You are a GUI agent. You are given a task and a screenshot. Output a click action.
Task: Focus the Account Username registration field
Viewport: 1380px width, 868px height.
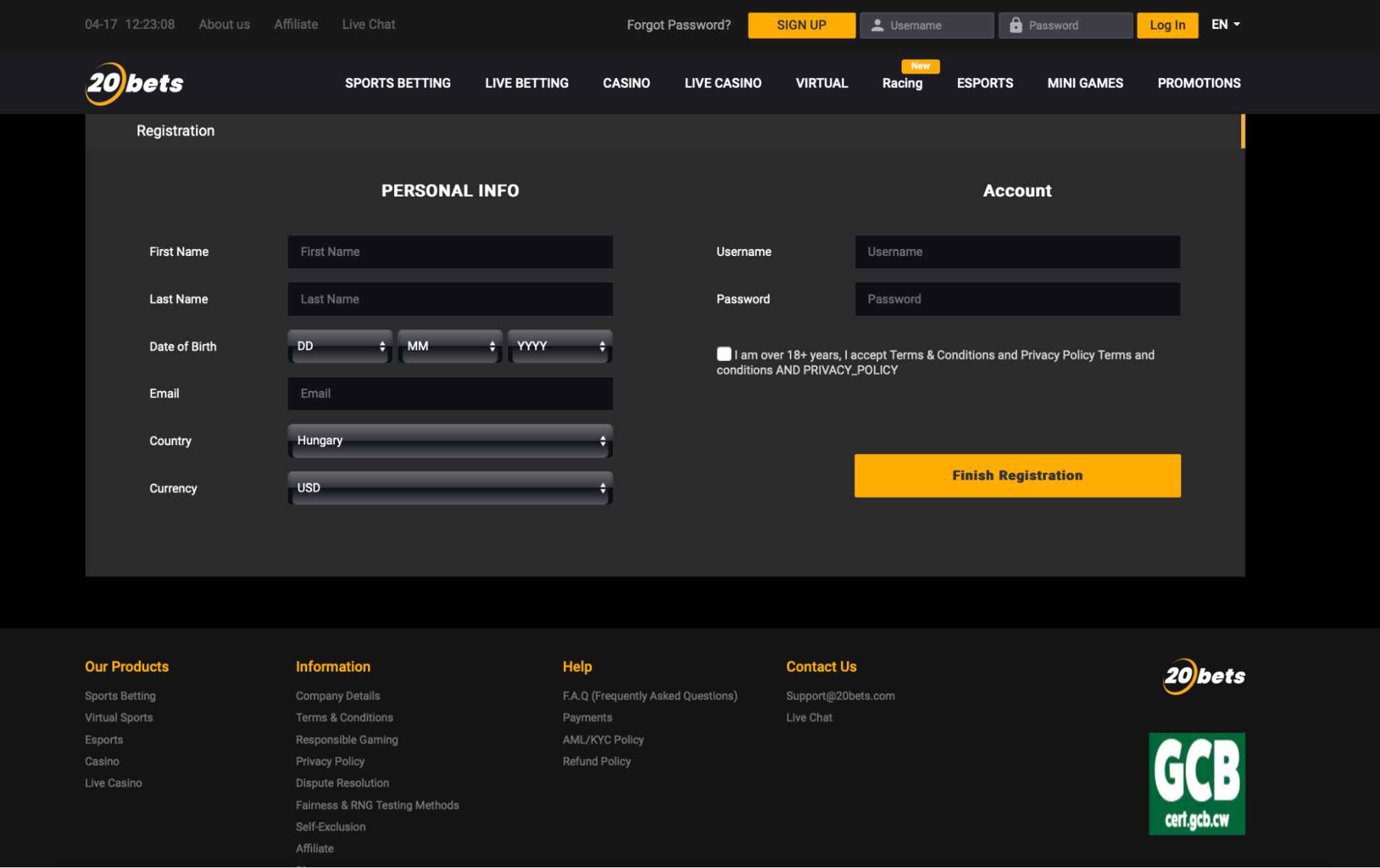pyautogui.click(x=1018, y=252)
